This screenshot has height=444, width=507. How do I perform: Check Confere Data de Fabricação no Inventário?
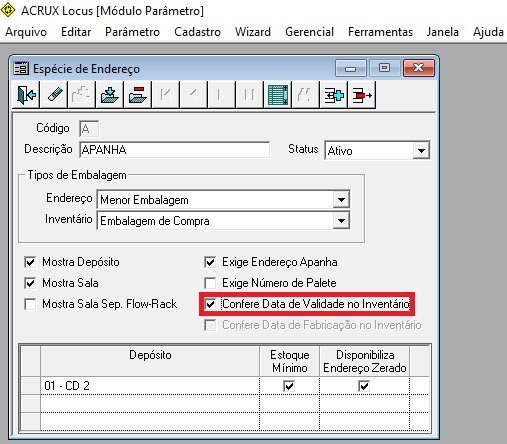tap(210, 325)
